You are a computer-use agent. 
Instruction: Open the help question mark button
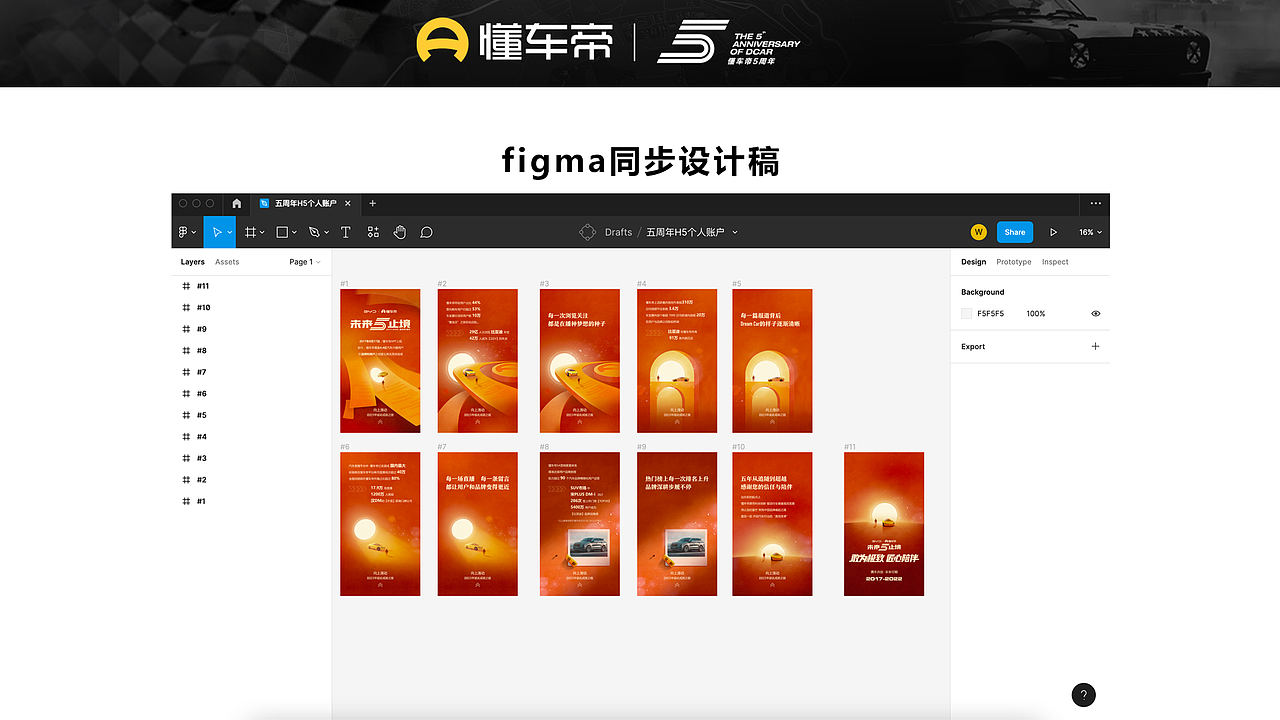click(x=1083, y=695)
